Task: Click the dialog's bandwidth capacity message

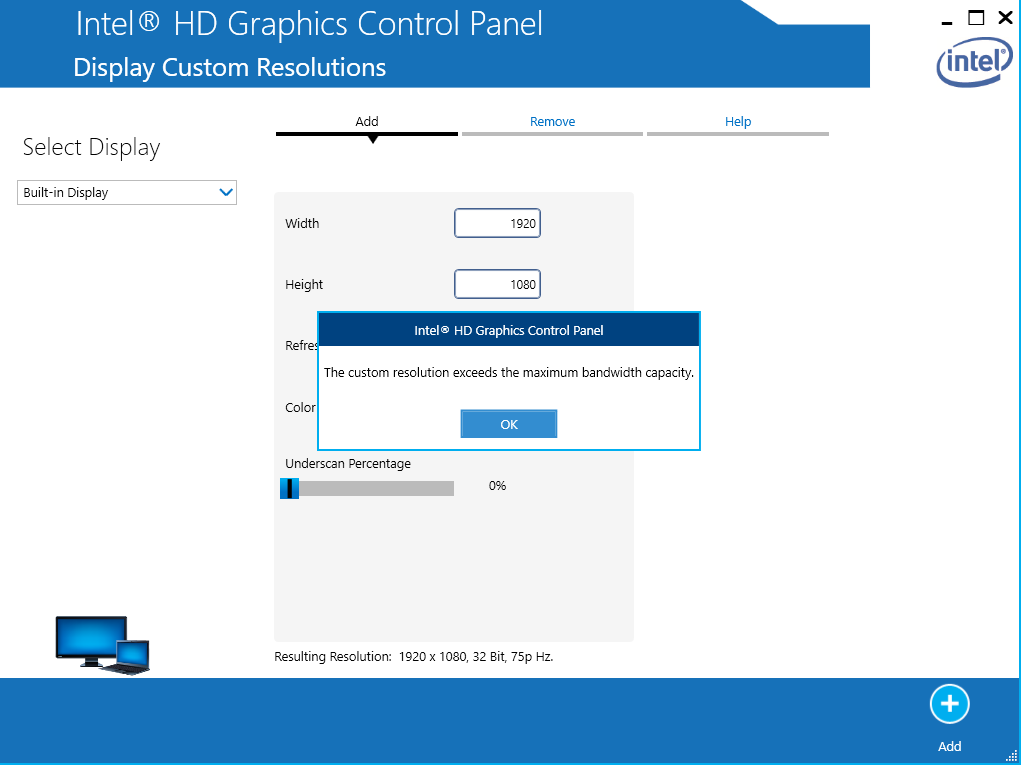Action: click(509, 373)
